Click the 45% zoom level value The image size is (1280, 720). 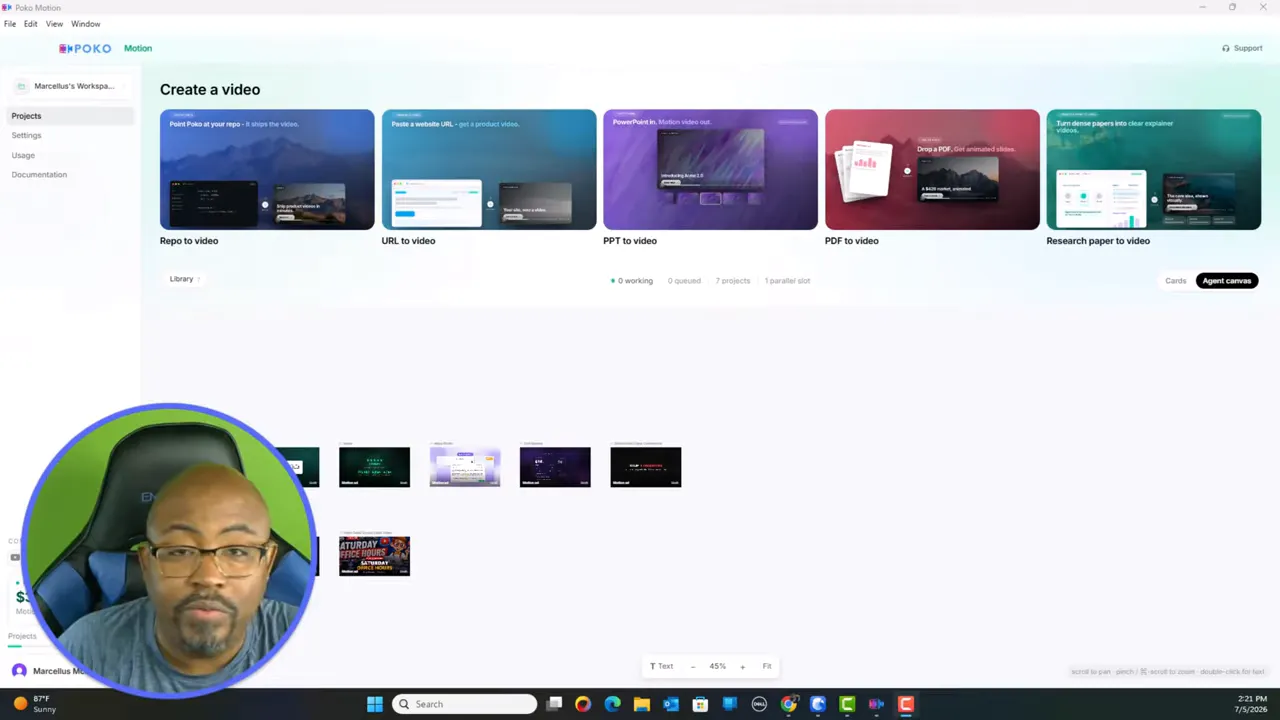(717, 666)
